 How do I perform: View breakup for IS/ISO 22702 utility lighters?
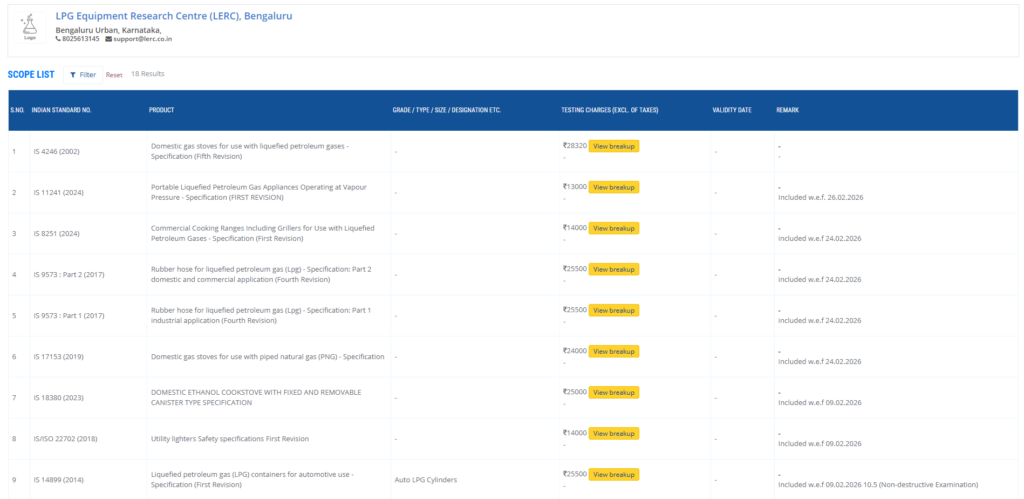[x=613, y=433]
